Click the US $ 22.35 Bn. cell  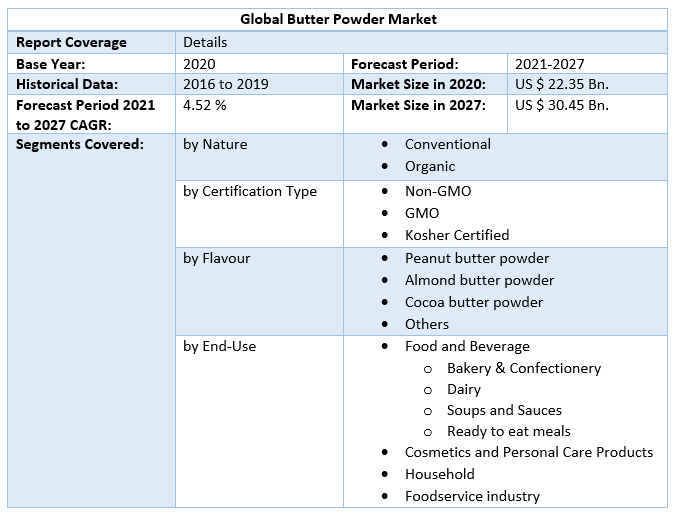pyautogui.click(x=562, y=84)
